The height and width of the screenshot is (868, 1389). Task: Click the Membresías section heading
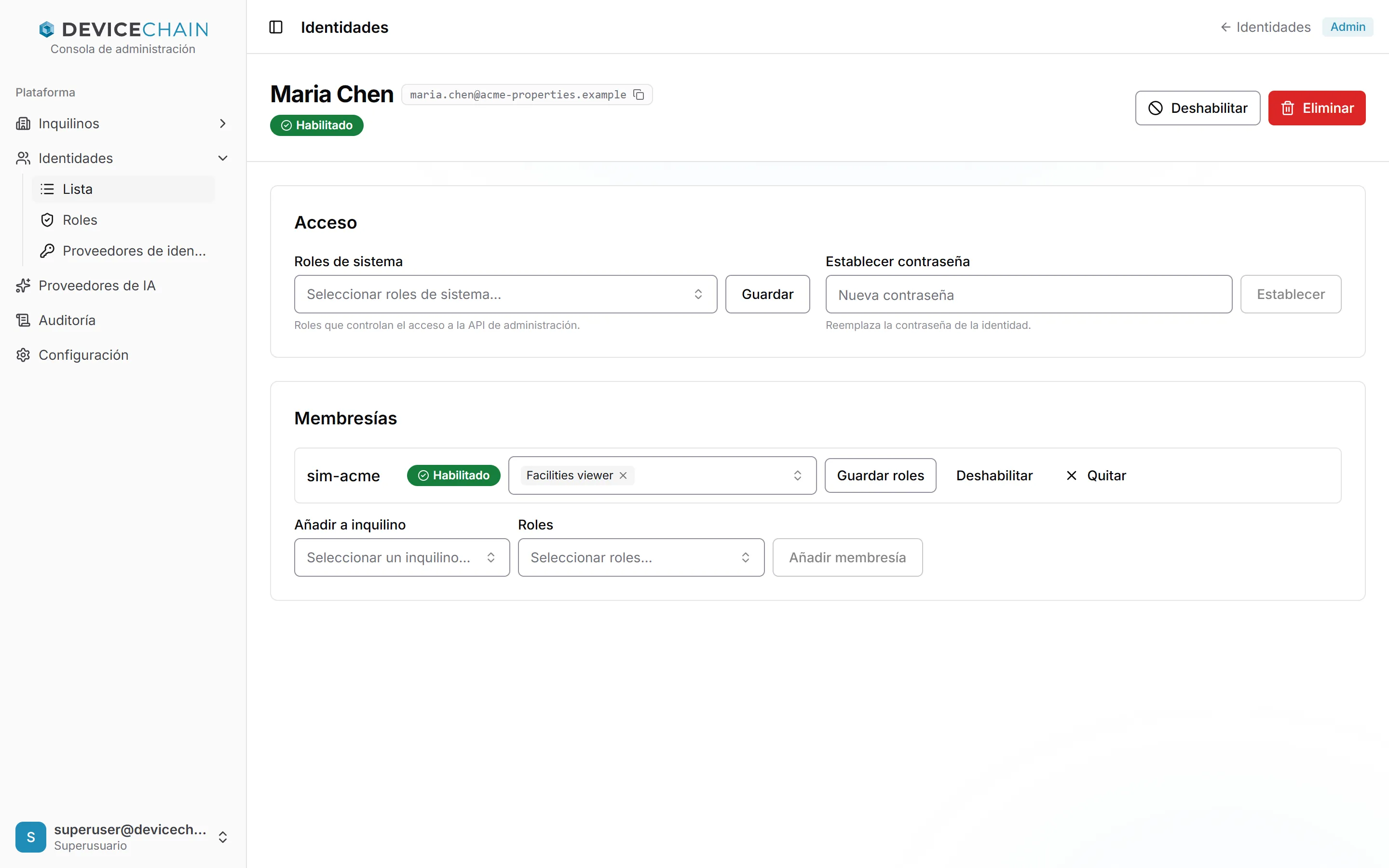[345, 419]
